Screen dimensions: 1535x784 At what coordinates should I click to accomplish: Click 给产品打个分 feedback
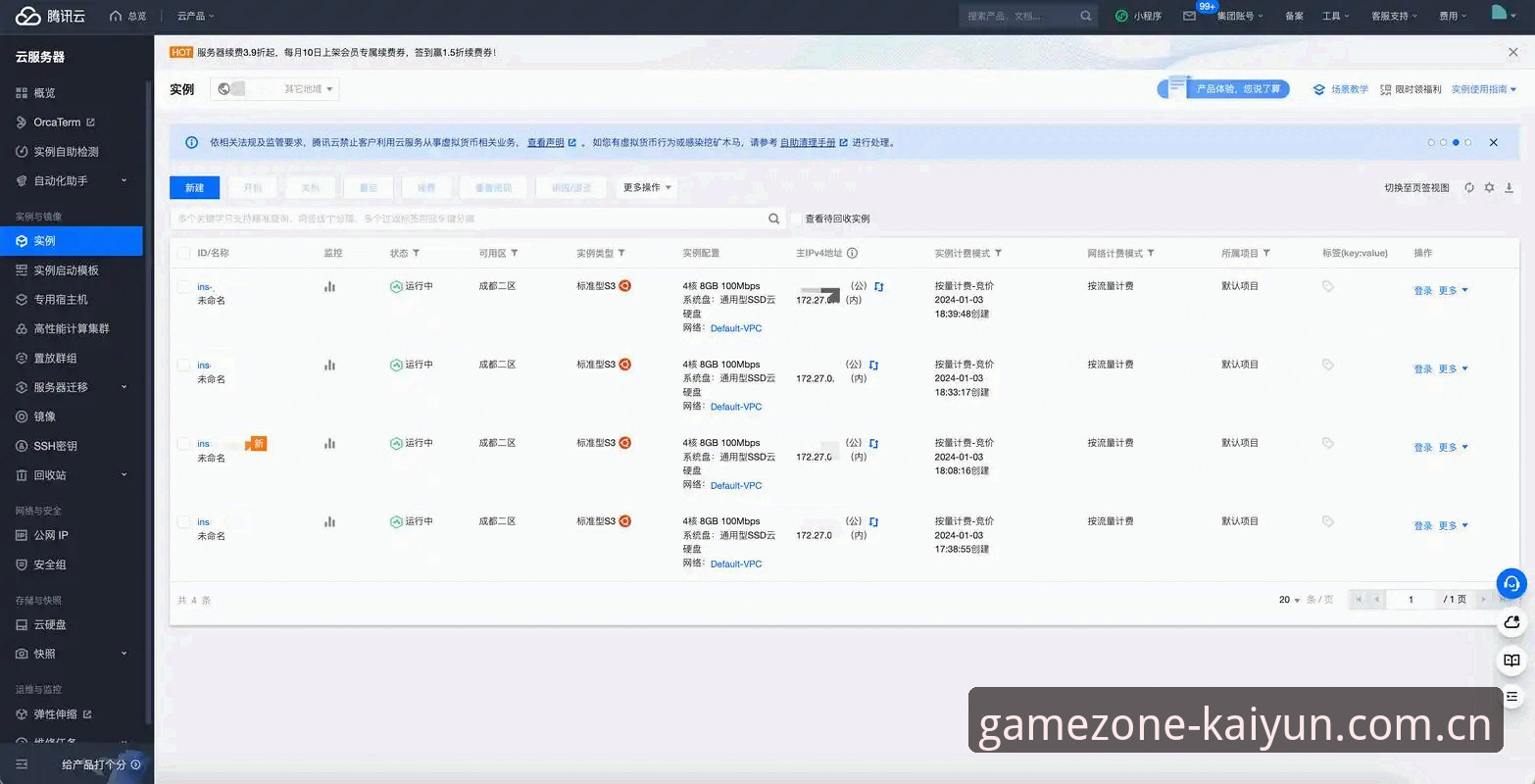pyautogui.click(x=101, y=764)
